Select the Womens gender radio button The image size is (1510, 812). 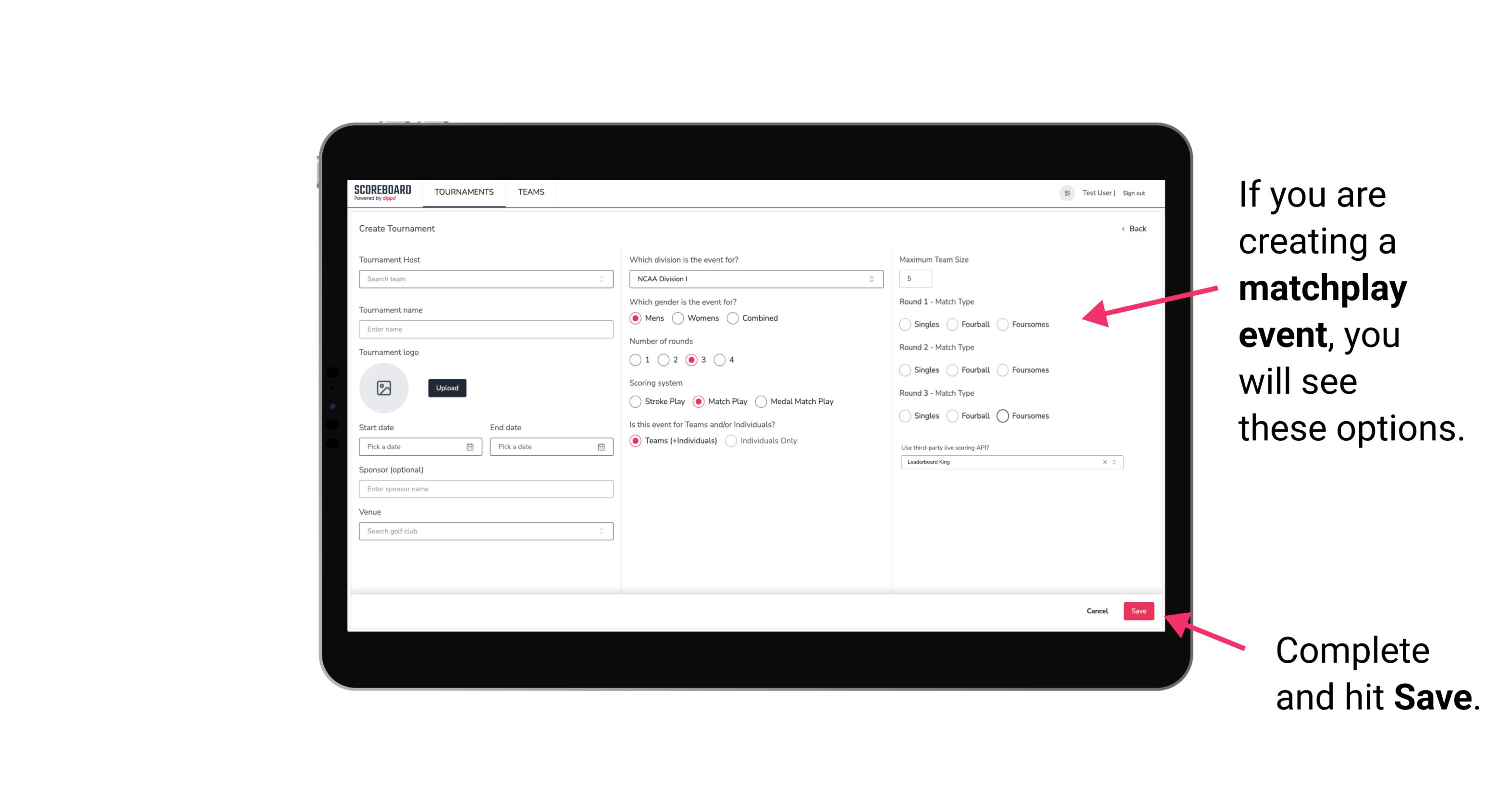[678, 318]
